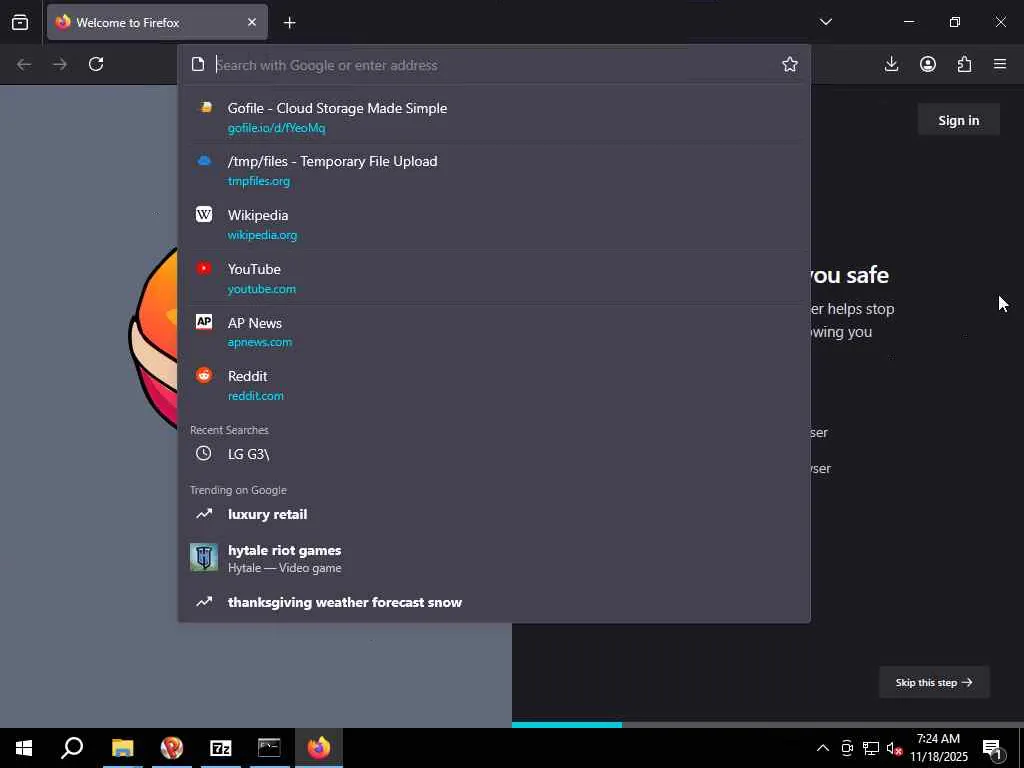Click the reddit.com URL

255,396
